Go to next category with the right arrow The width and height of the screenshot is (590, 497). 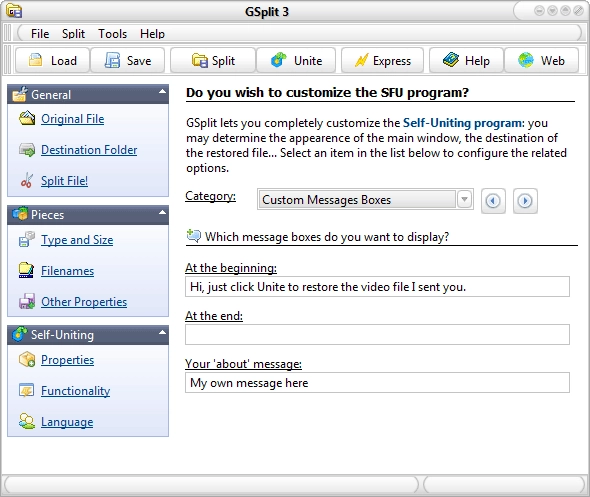point(525,201)
